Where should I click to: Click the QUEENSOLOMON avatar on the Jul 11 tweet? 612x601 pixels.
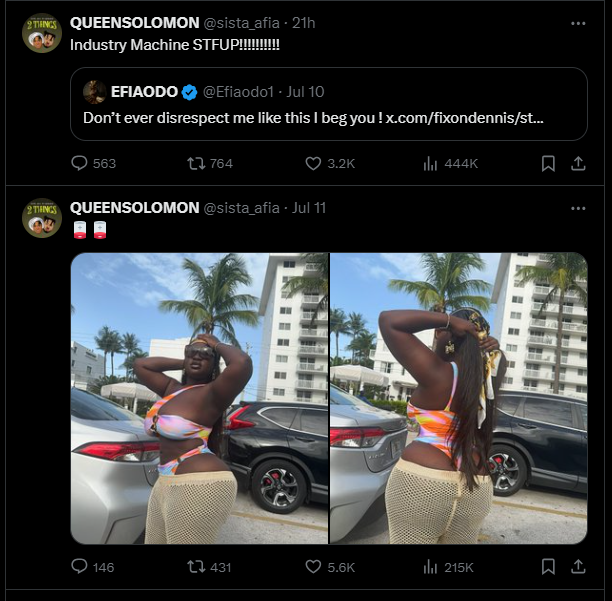(x=41, y=217)
